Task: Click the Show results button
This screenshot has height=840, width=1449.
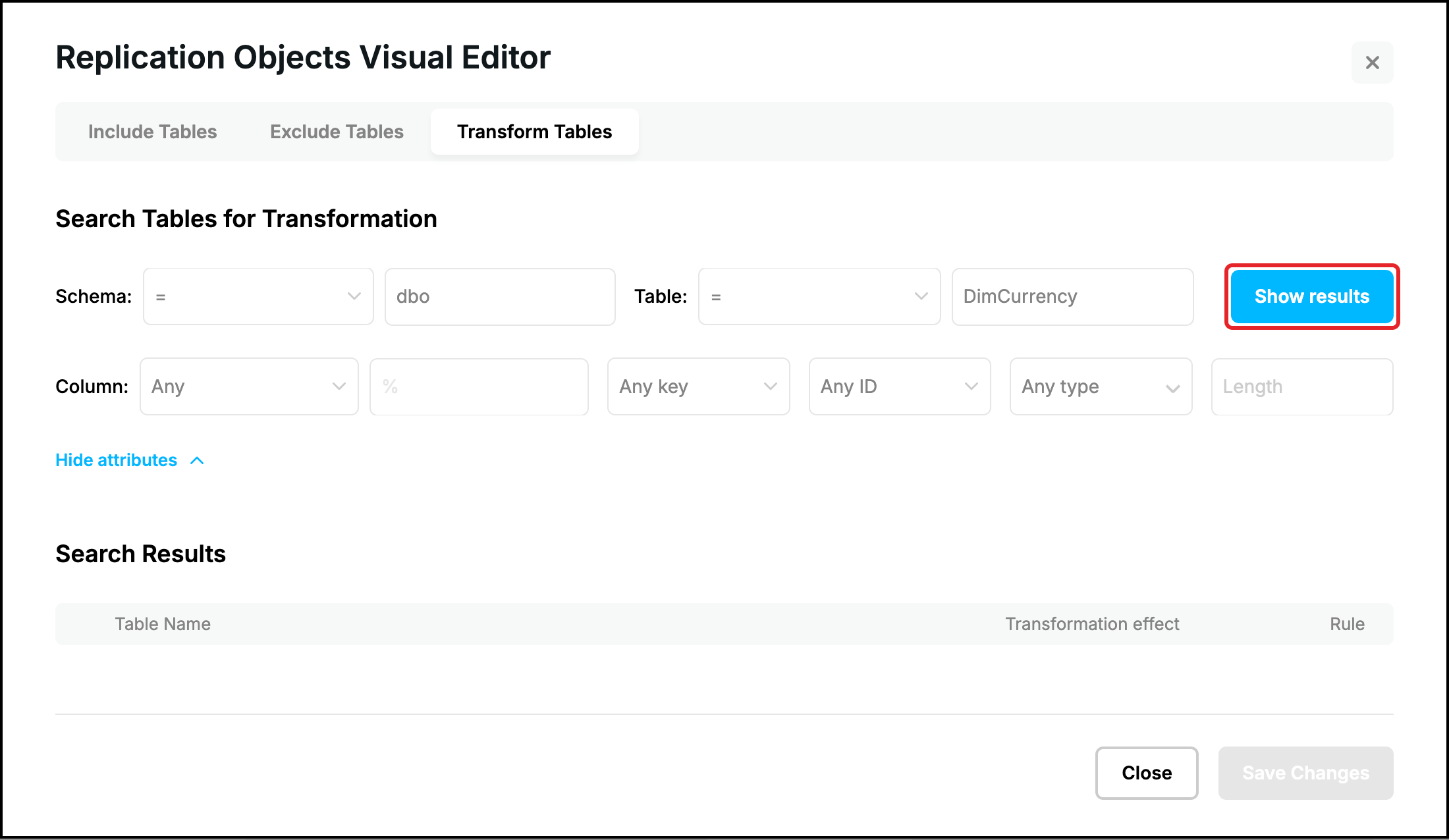Action: click(x=1312, y=297)
